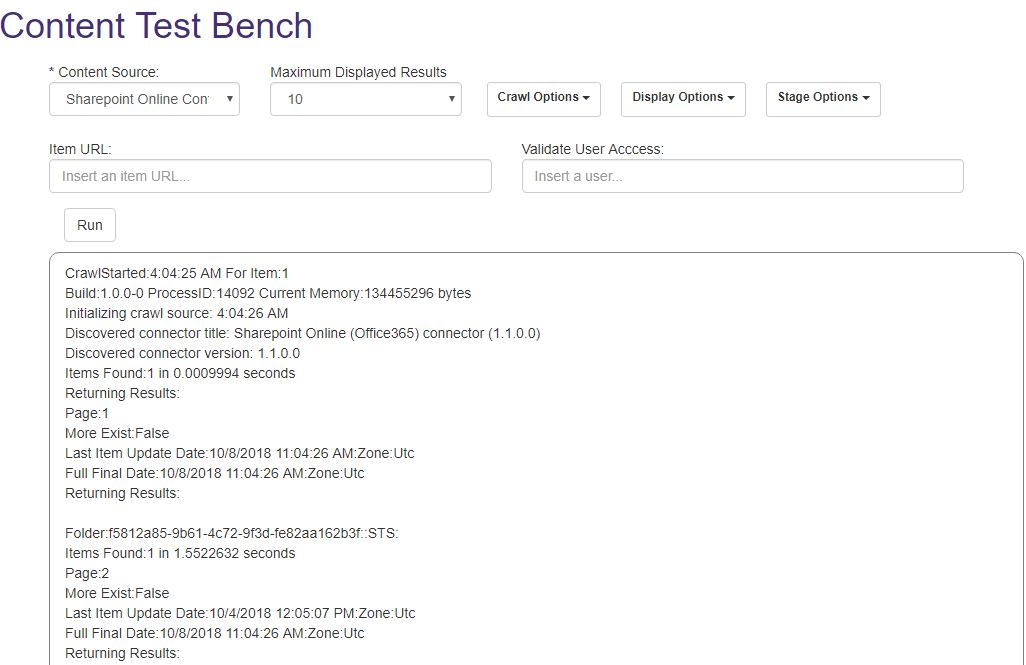Screen dimensions: 1026x665
Task: Click the Content Test Bench heading
Action: pos(157,26)
